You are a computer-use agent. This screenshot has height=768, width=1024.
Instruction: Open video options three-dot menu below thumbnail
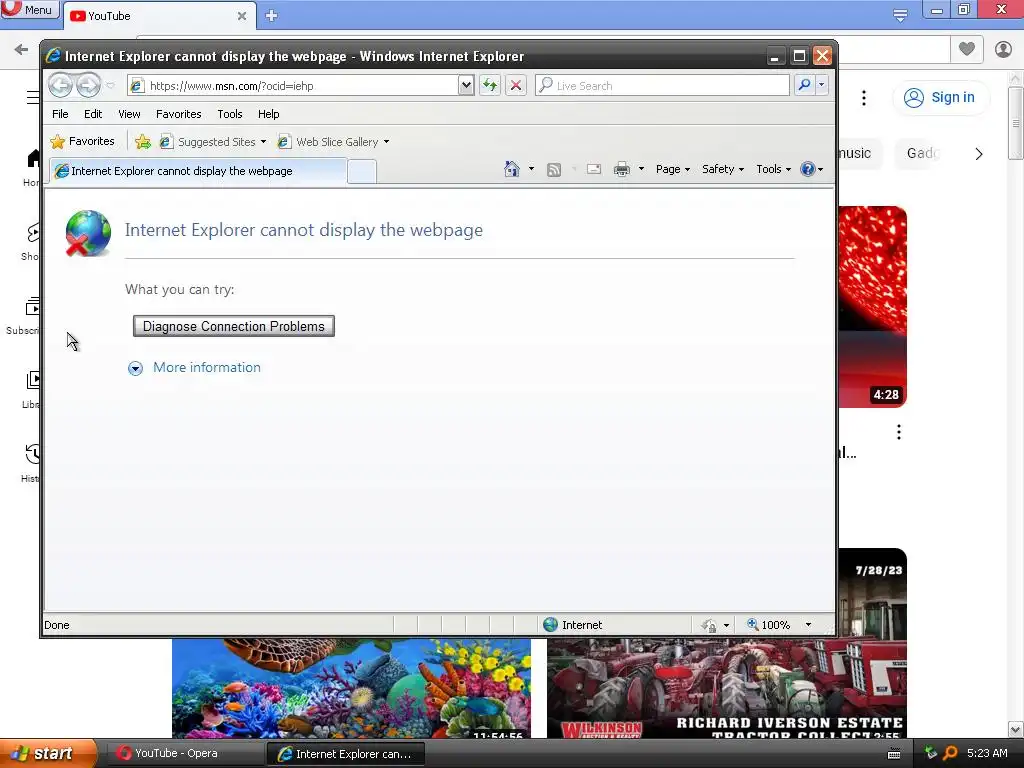pos(899,432)
